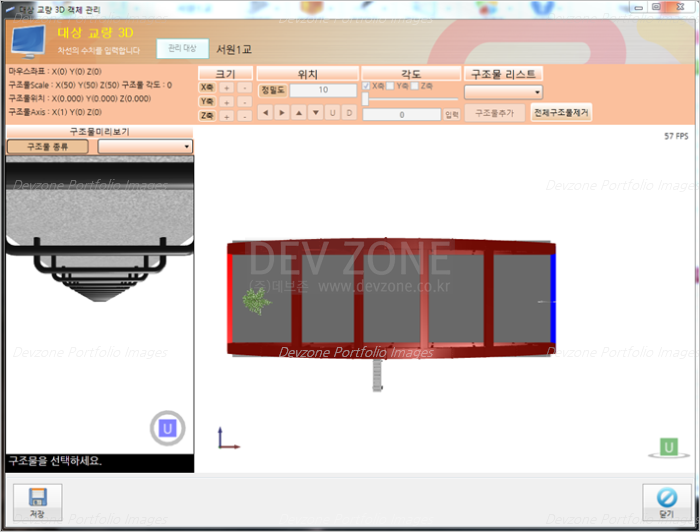The width and height of the screenshot is (700, 532).
Task: Click the 전체구조물제거 button
Action: click(x=561, y=112)
